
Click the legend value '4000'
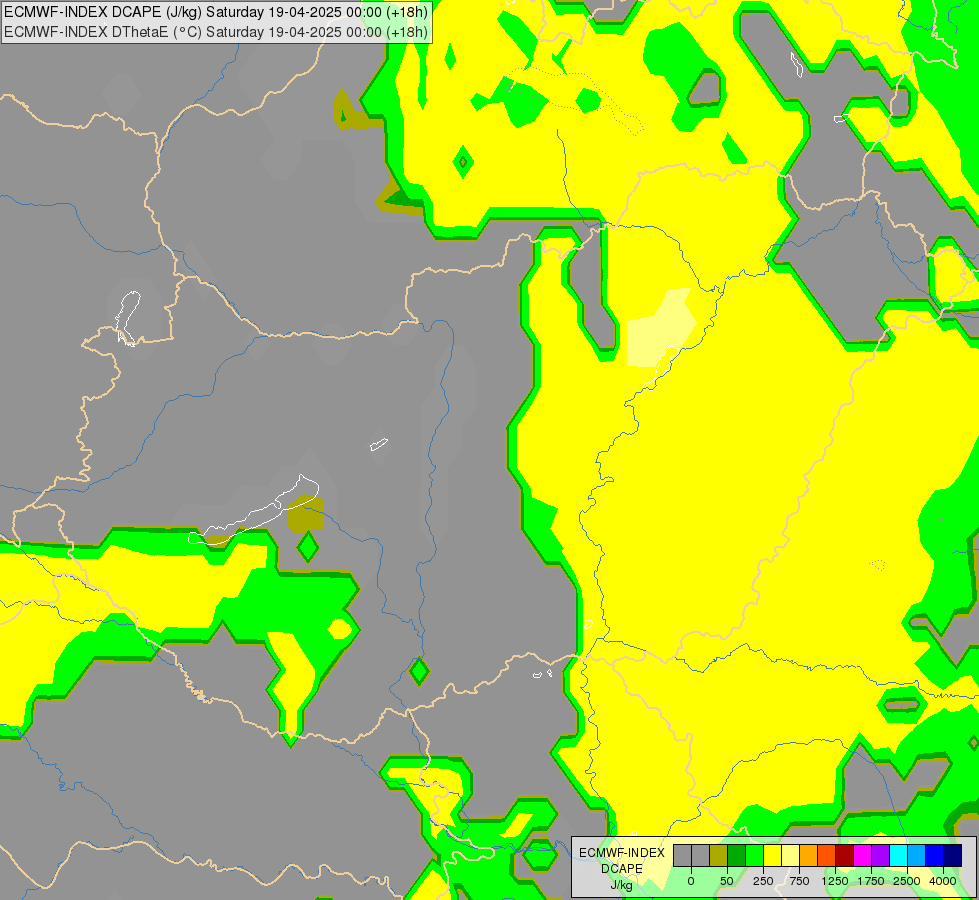[943, 881]
